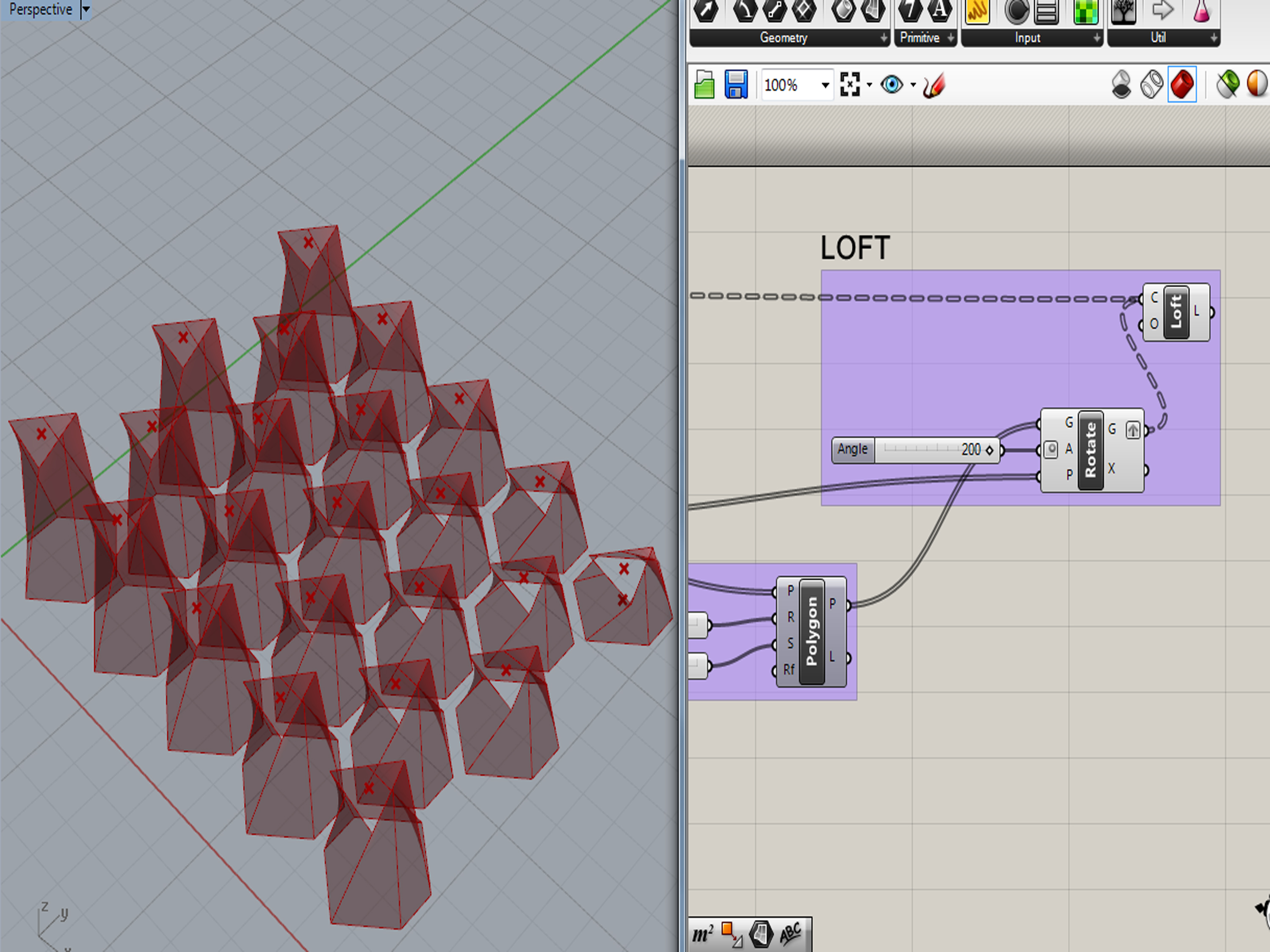Click the Angle slider label
Viewport: 1270px width, 952px height.
click(853, 449)
